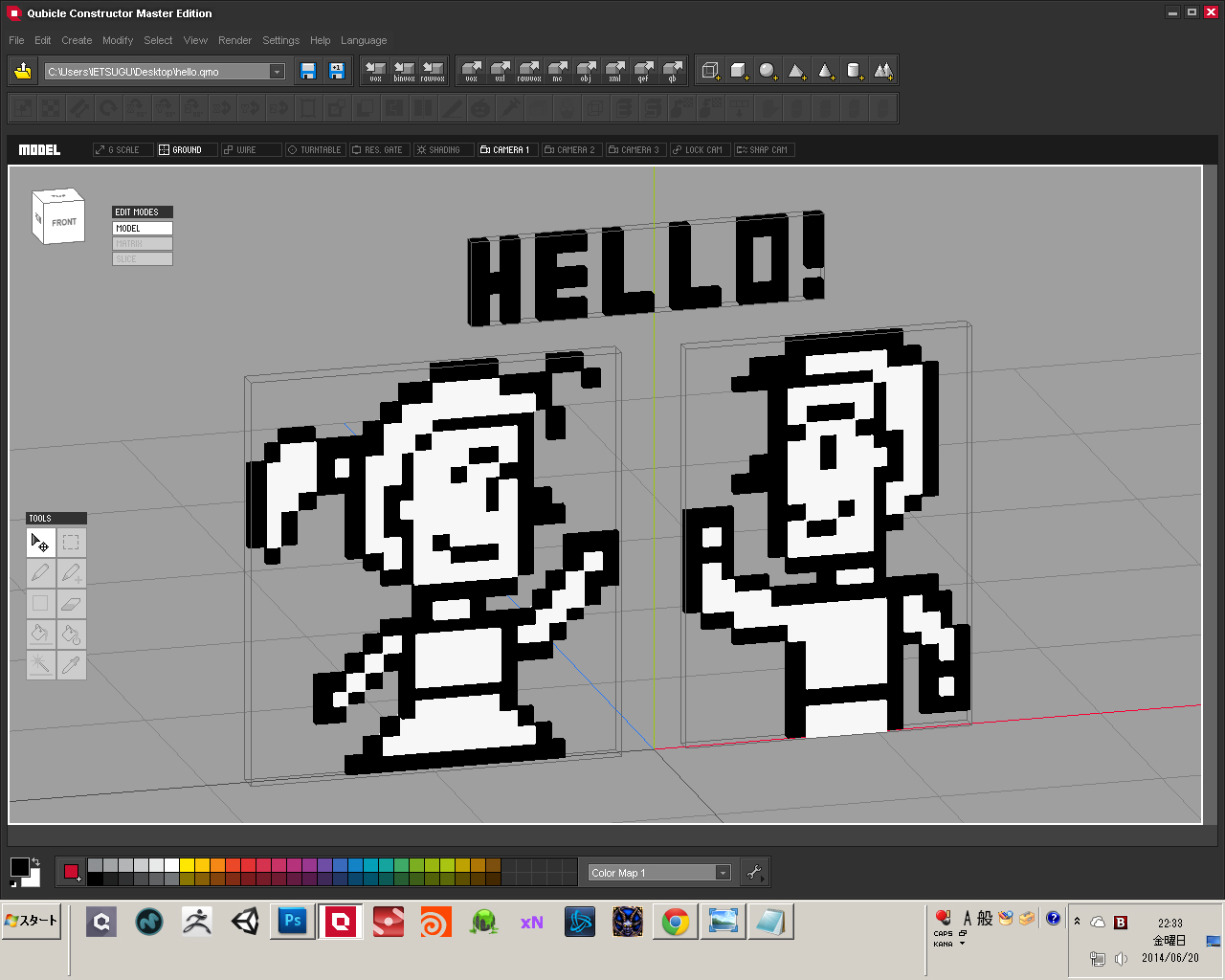Create a pyramid primitive
Viewport: 1225px width, 980px height.
coord(796,71)
